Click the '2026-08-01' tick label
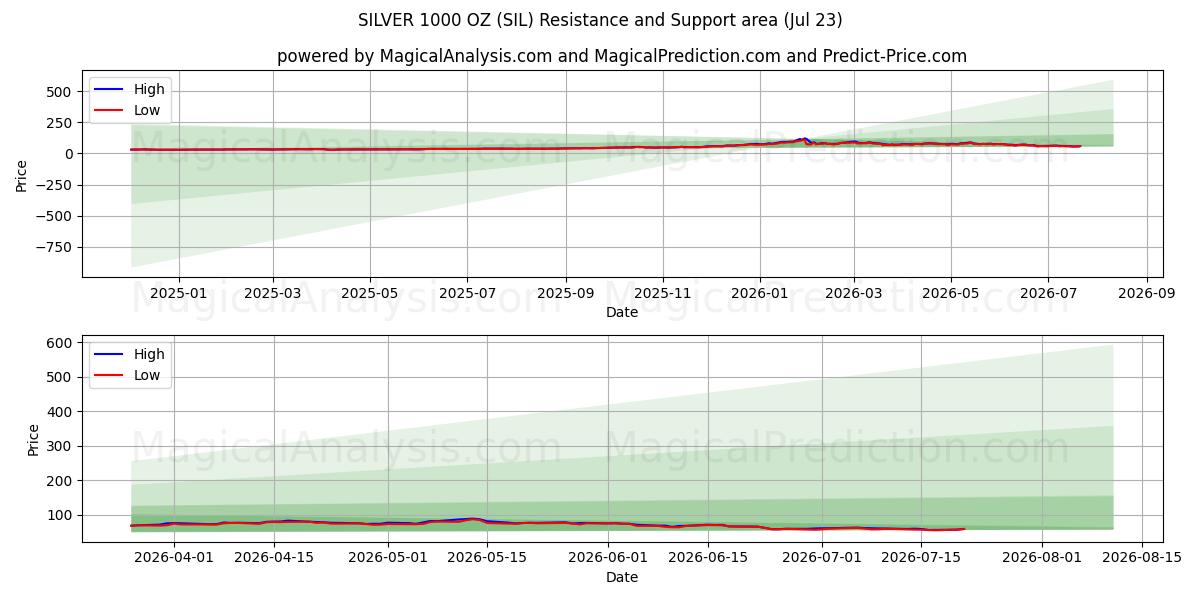This screenshot has height=600, width=1200. [1042, 559]
